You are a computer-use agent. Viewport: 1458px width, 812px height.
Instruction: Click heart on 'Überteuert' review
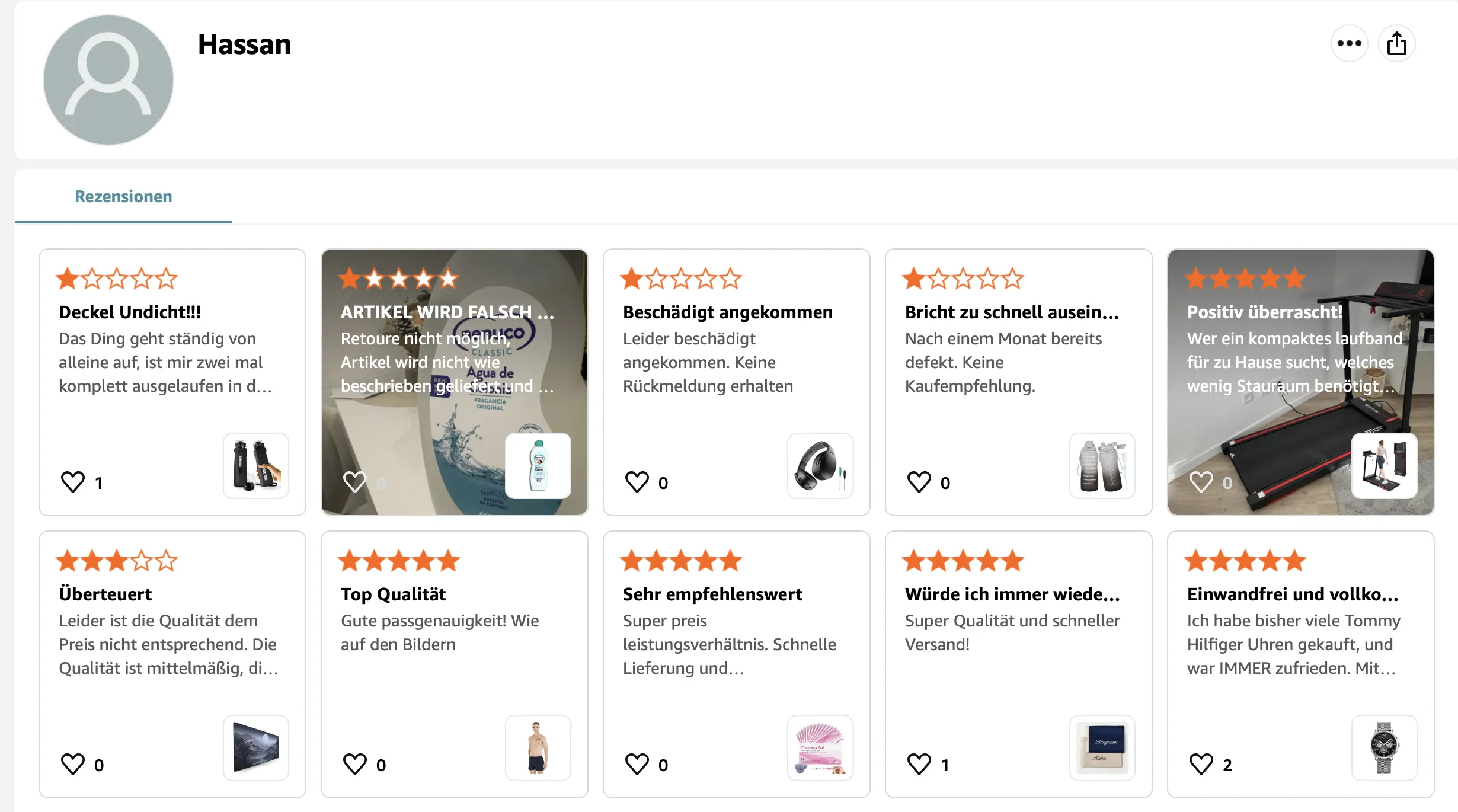tap(73, 764)
